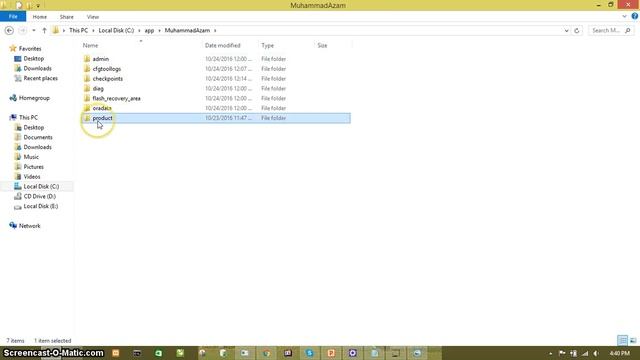Screen dimensions: 640x360
Task: Click the New folder quick access icon
Action: point(29,6)
